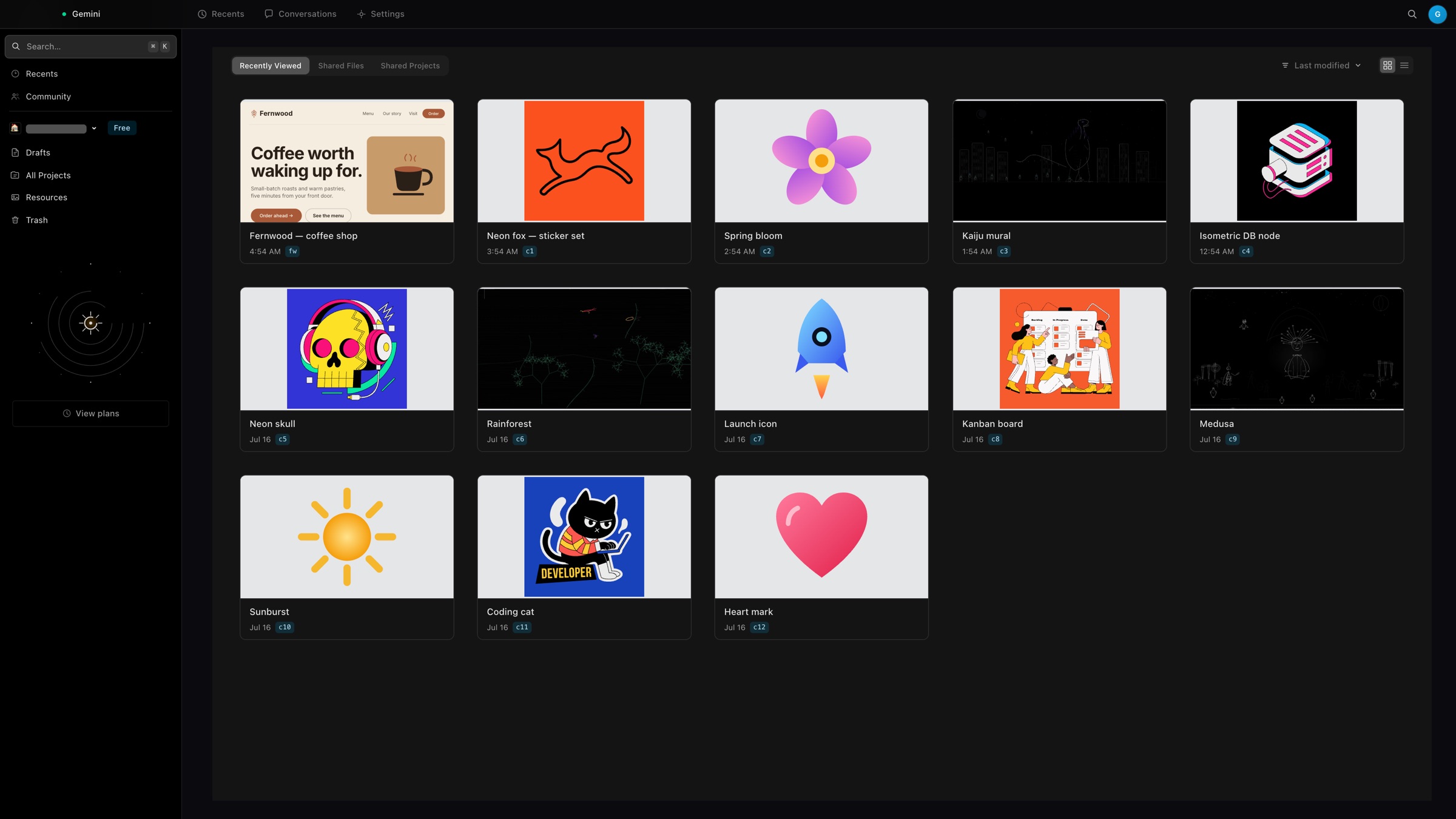Open the Isometric DB node thumbnail
This screenshot has height=819, width=1456.
(1297, 161)
